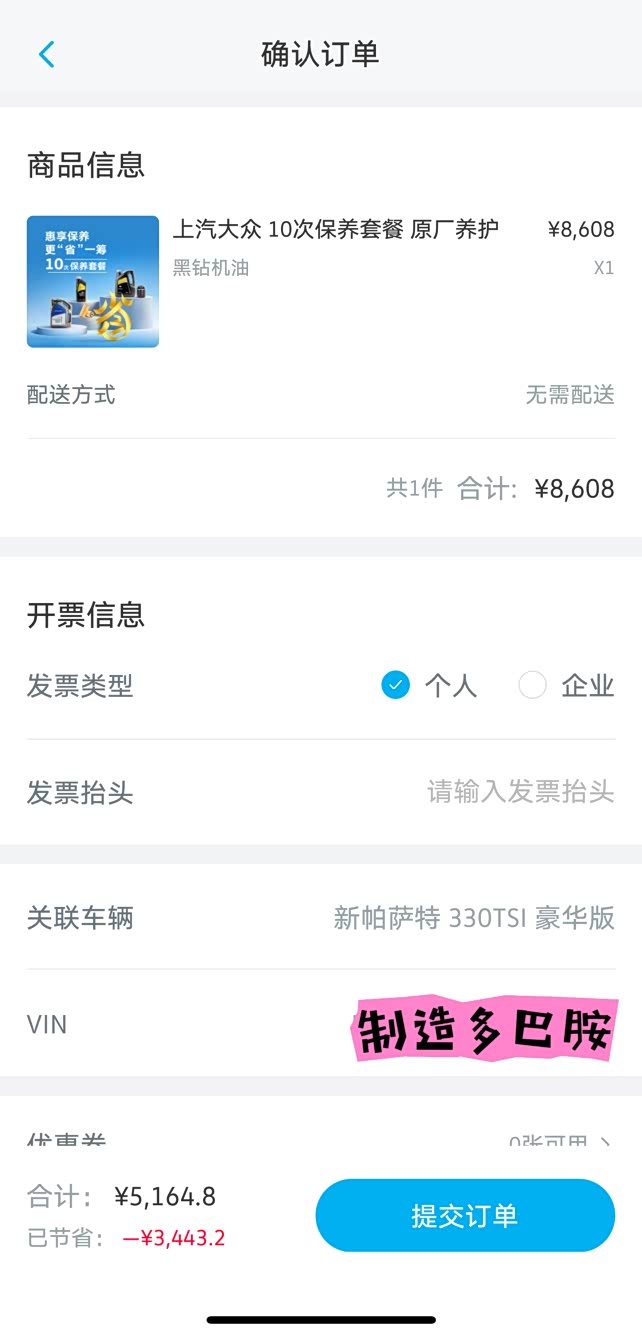Tap the 黑钻机油 product spec text
The image size is (642, 1336).
point(211,268)
